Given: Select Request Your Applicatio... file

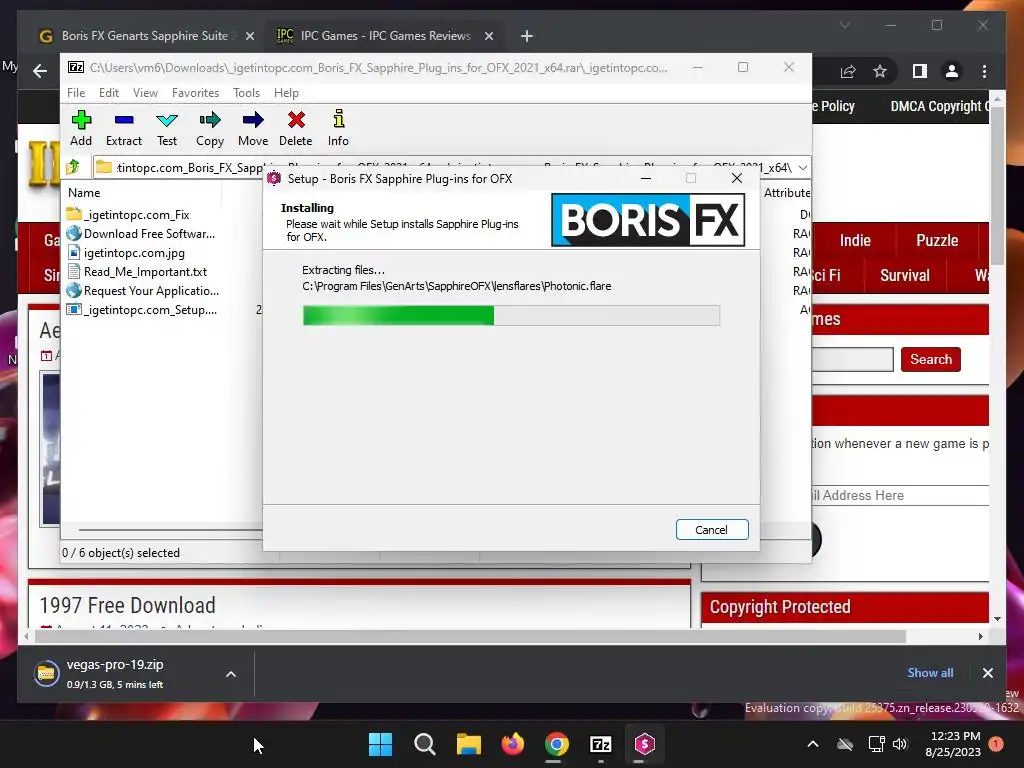Looking at the screenshot, I should click(x=142, y=290).
